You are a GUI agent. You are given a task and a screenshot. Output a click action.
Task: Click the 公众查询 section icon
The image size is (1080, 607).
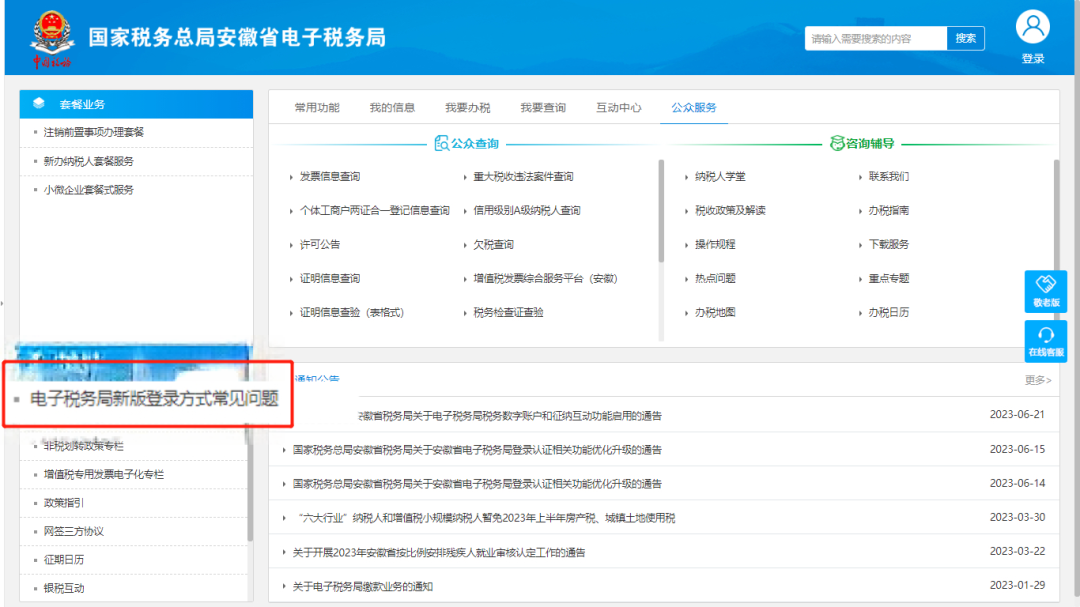point(442,143)
